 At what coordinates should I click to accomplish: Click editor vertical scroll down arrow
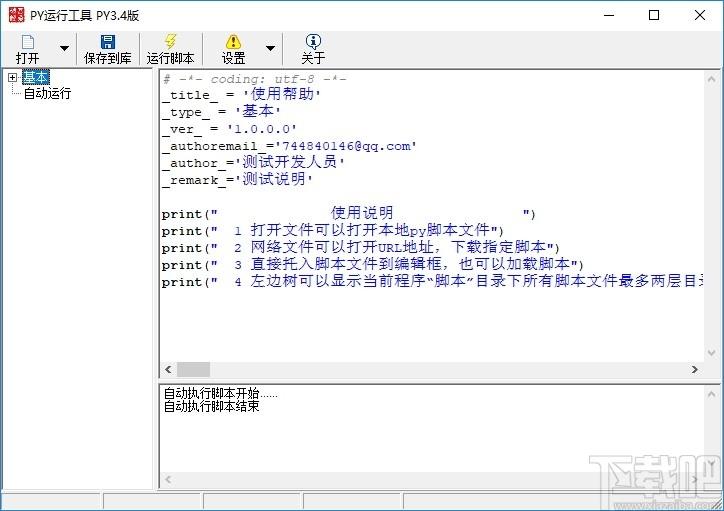point(711,353)
